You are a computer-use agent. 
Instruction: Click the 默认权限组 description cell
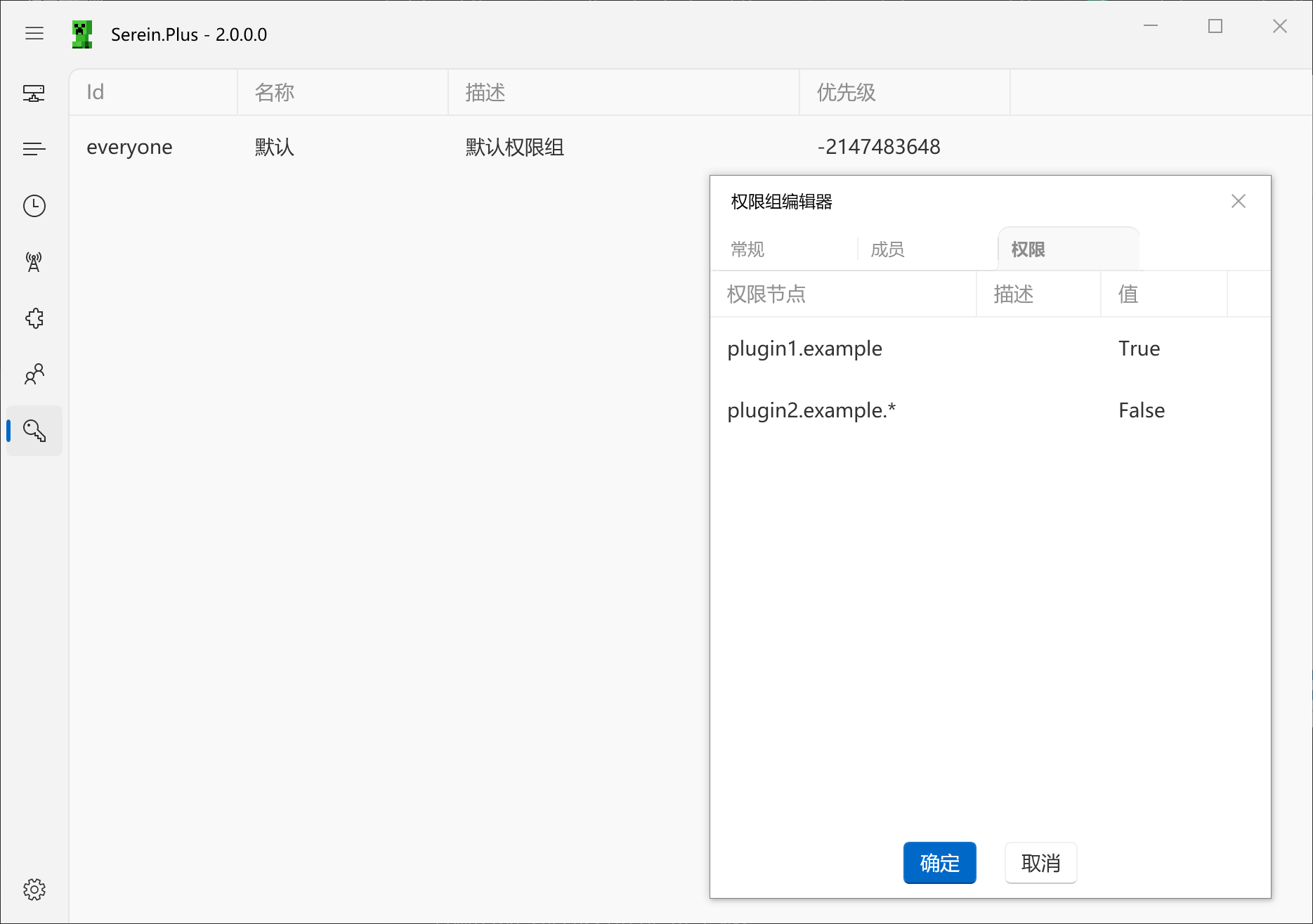515,147
